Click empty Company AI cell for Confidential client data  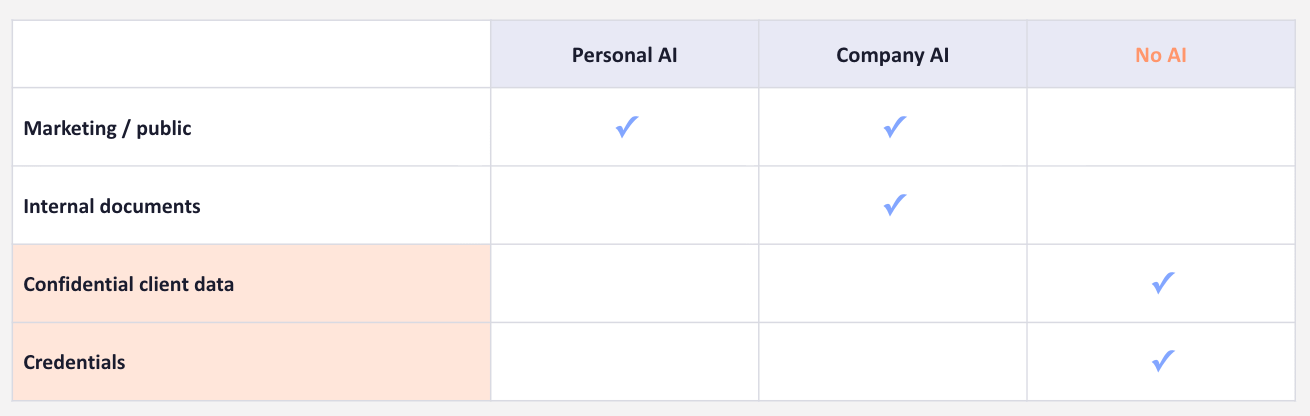point(893,283)
